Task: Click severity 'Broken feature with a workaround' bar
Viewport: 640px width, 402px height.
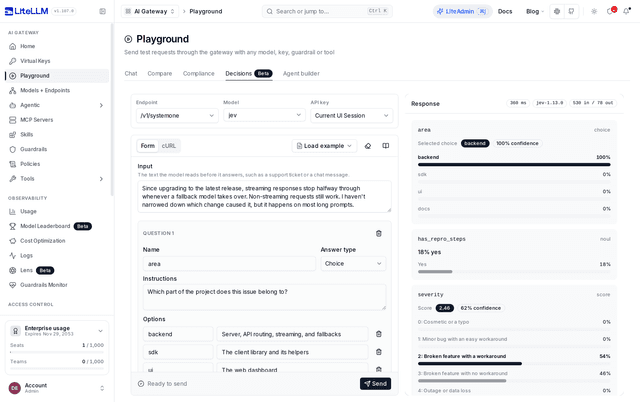Action: pyautogui.click(x=514, y=363)
